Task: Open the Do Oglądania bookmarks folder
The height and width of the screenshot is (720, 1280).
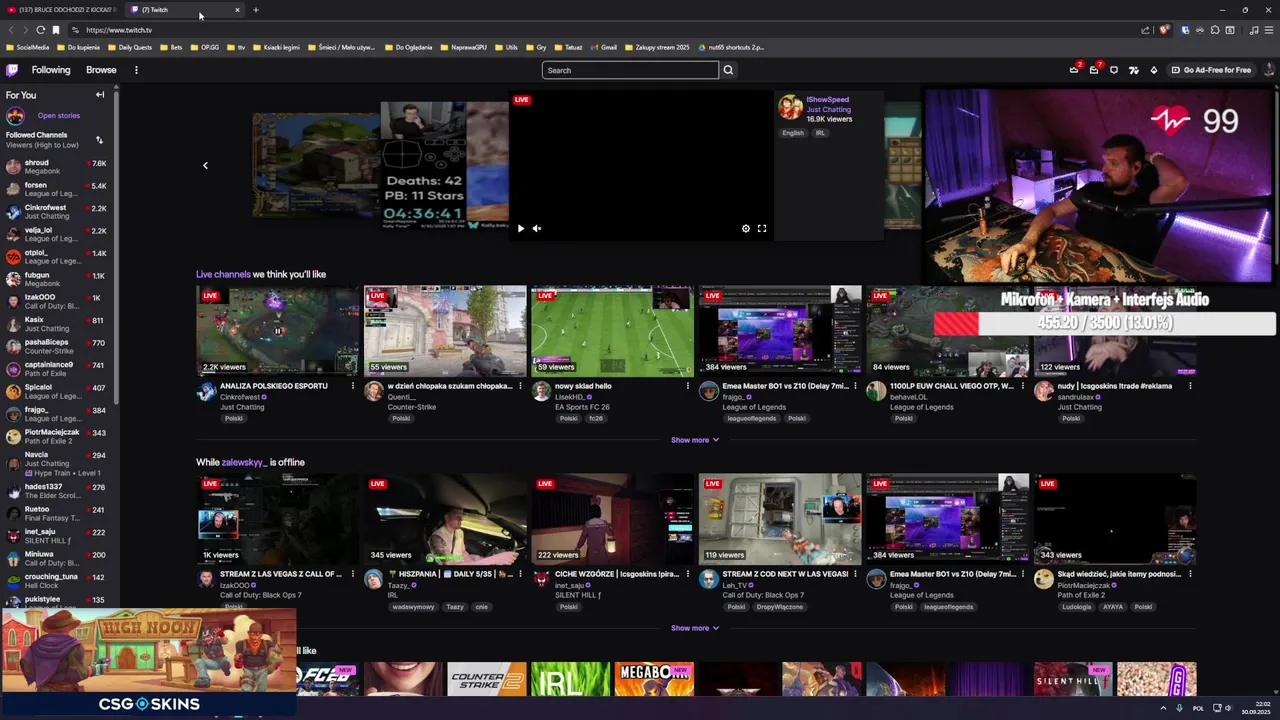Action: pyautogui.click(x=408, y=47)
